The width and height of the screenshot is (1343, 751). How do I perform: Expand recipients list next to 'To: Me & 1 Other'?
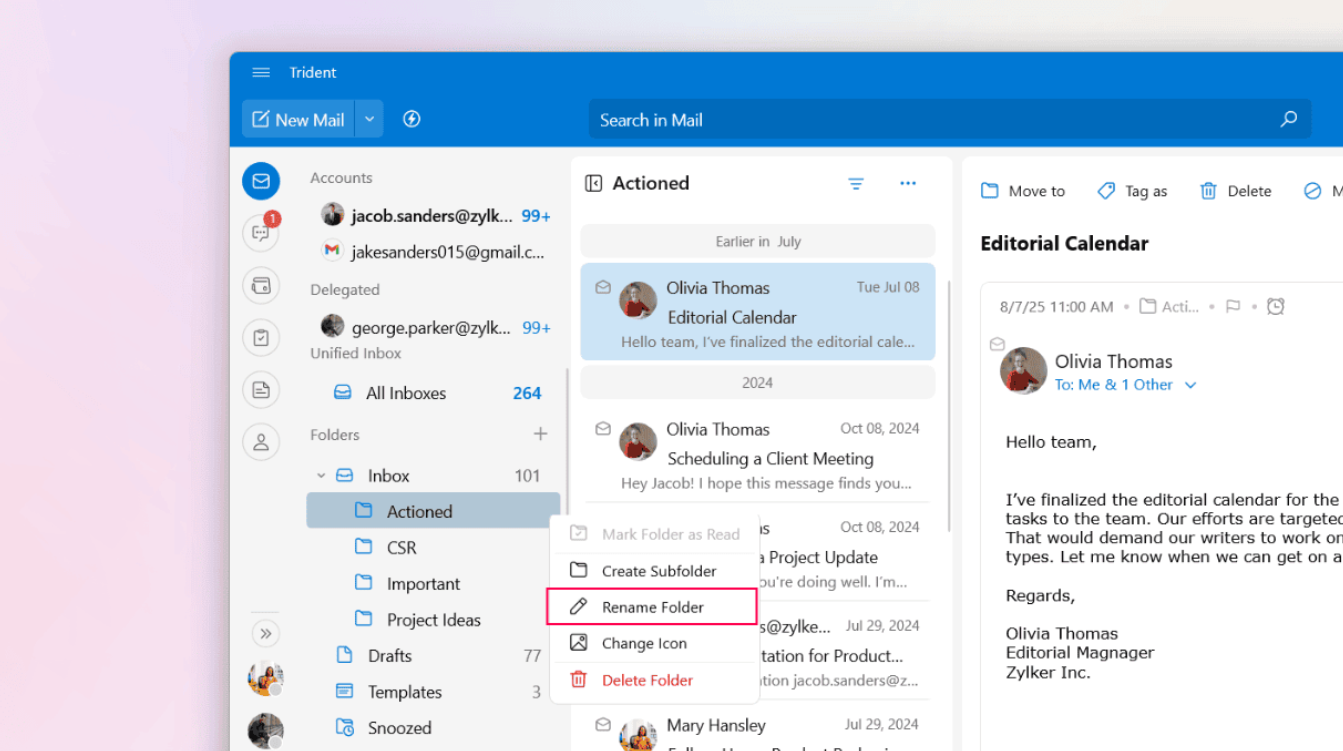click(1190, 385)
